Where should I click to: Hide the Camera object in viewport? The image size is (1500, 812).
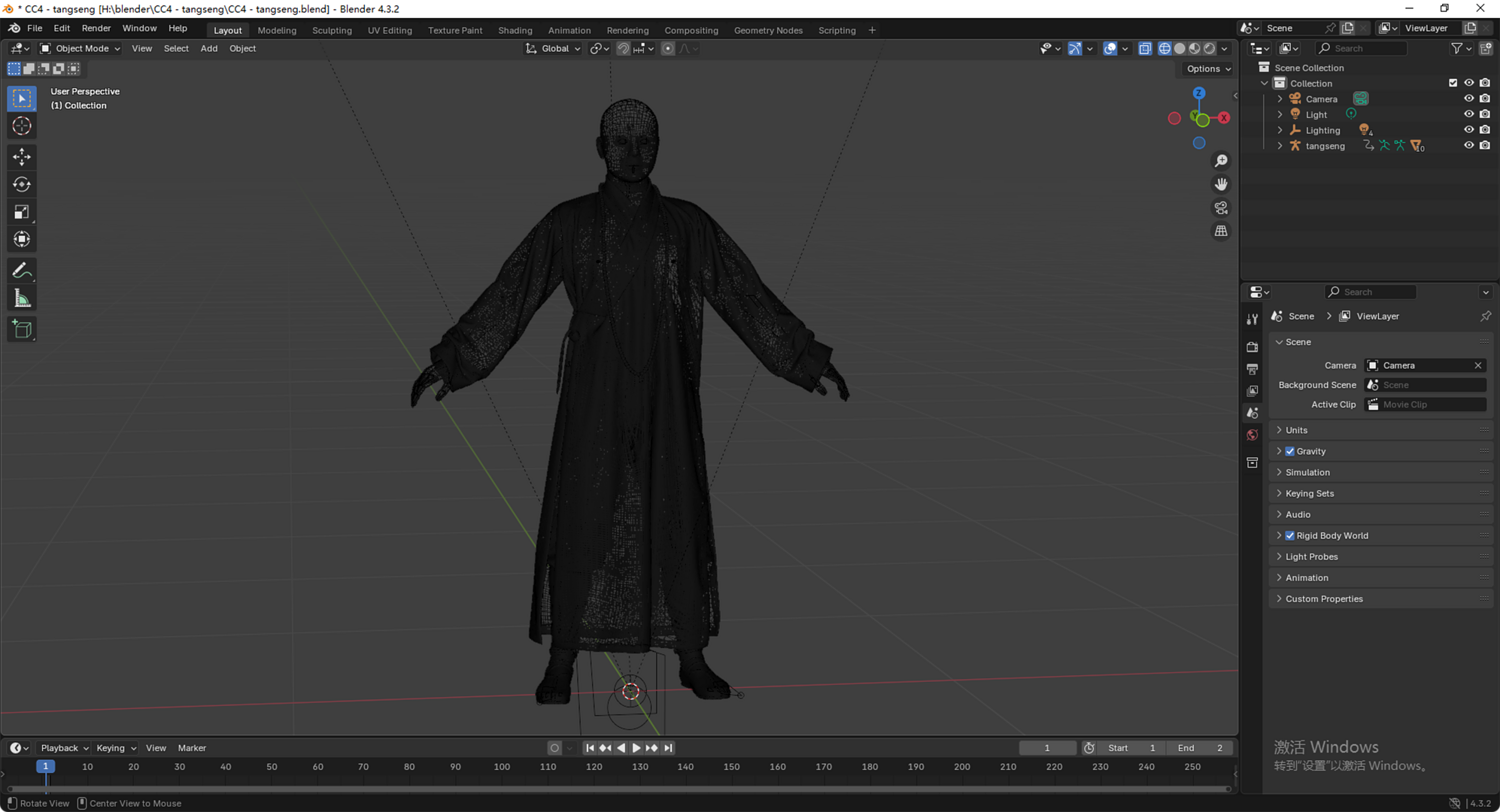pos(1469,99)
